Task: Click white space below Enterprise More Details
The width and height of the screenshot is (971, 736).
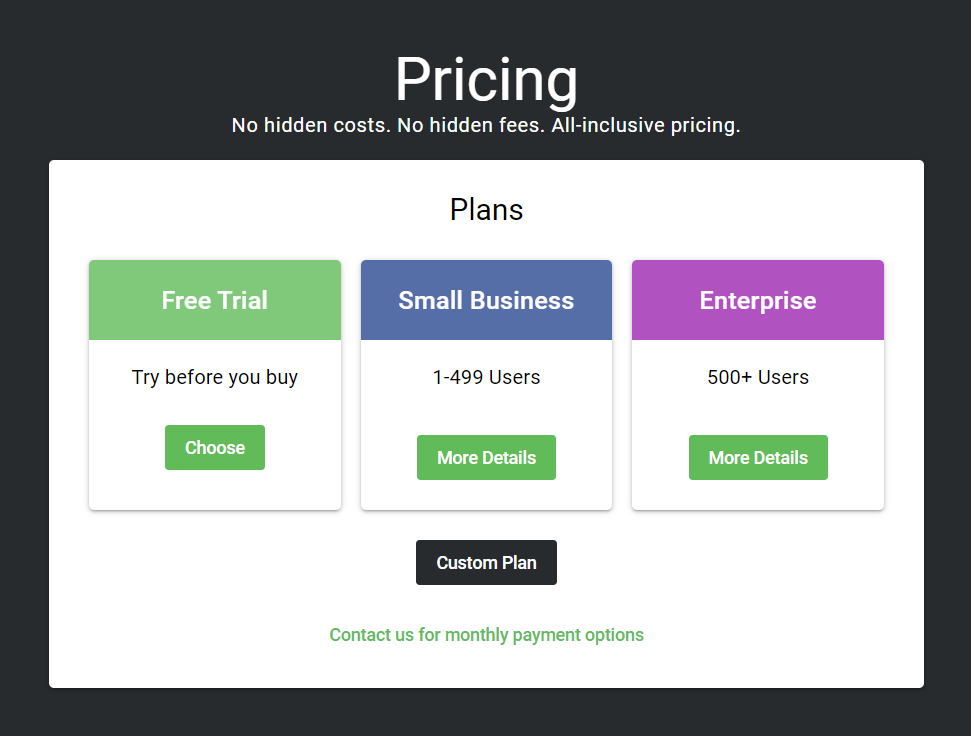Action: [x=758, y=495]
